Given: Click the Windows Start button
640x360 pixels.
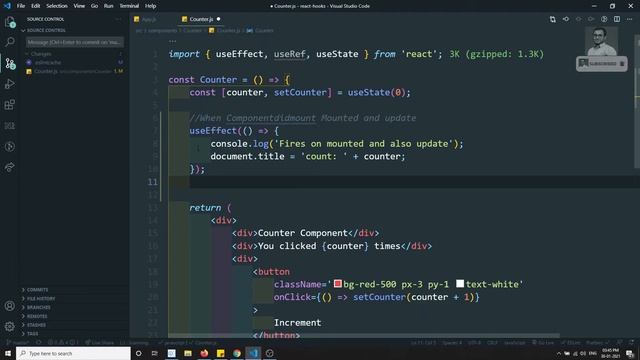Looking at the screenshot, I should [x=8, y=353].
